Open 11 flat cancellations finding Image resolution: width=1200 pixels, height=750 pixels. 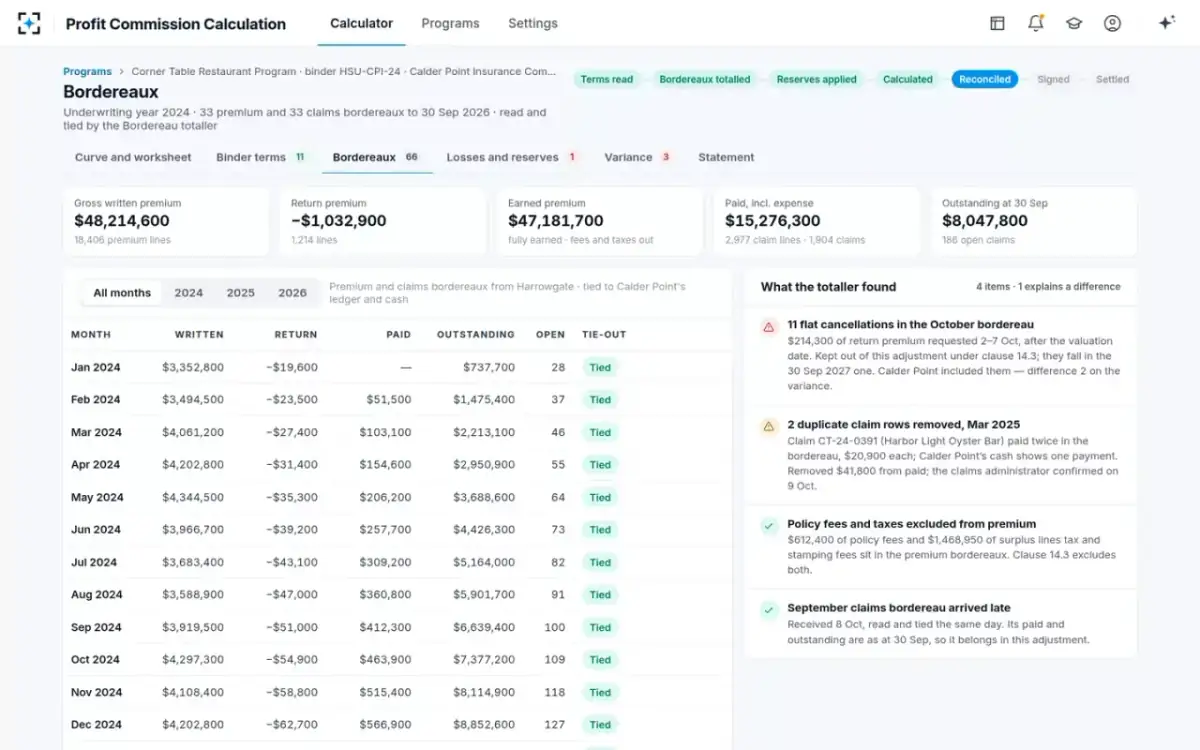(941, 355)
